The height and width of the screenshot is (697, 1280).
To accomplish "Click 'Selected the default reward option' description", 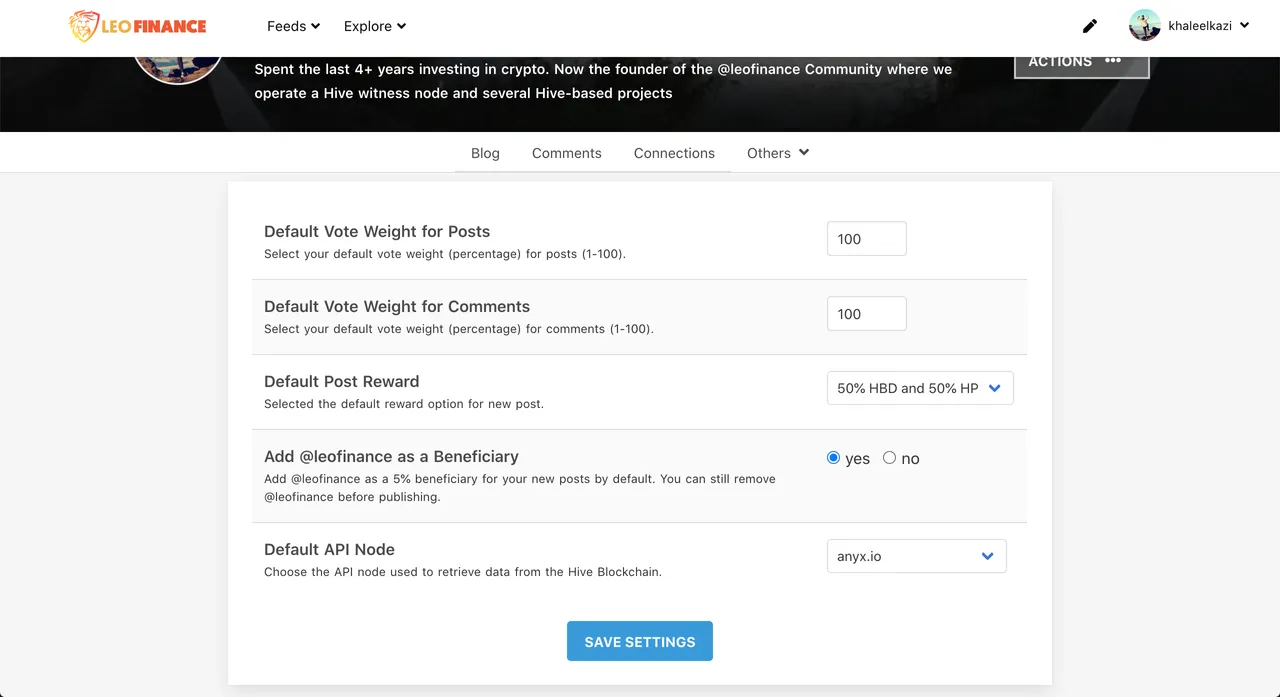I will (404, 405).
